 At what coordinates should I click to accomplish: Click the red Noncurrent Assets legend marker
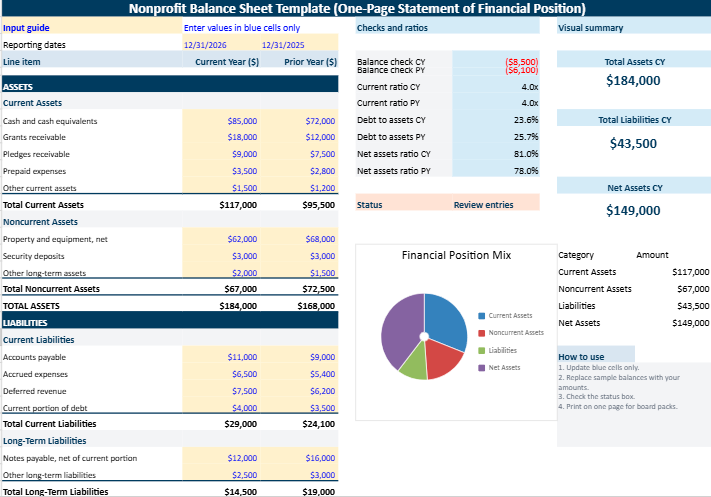pyautogui.click(x=482, y=332)
